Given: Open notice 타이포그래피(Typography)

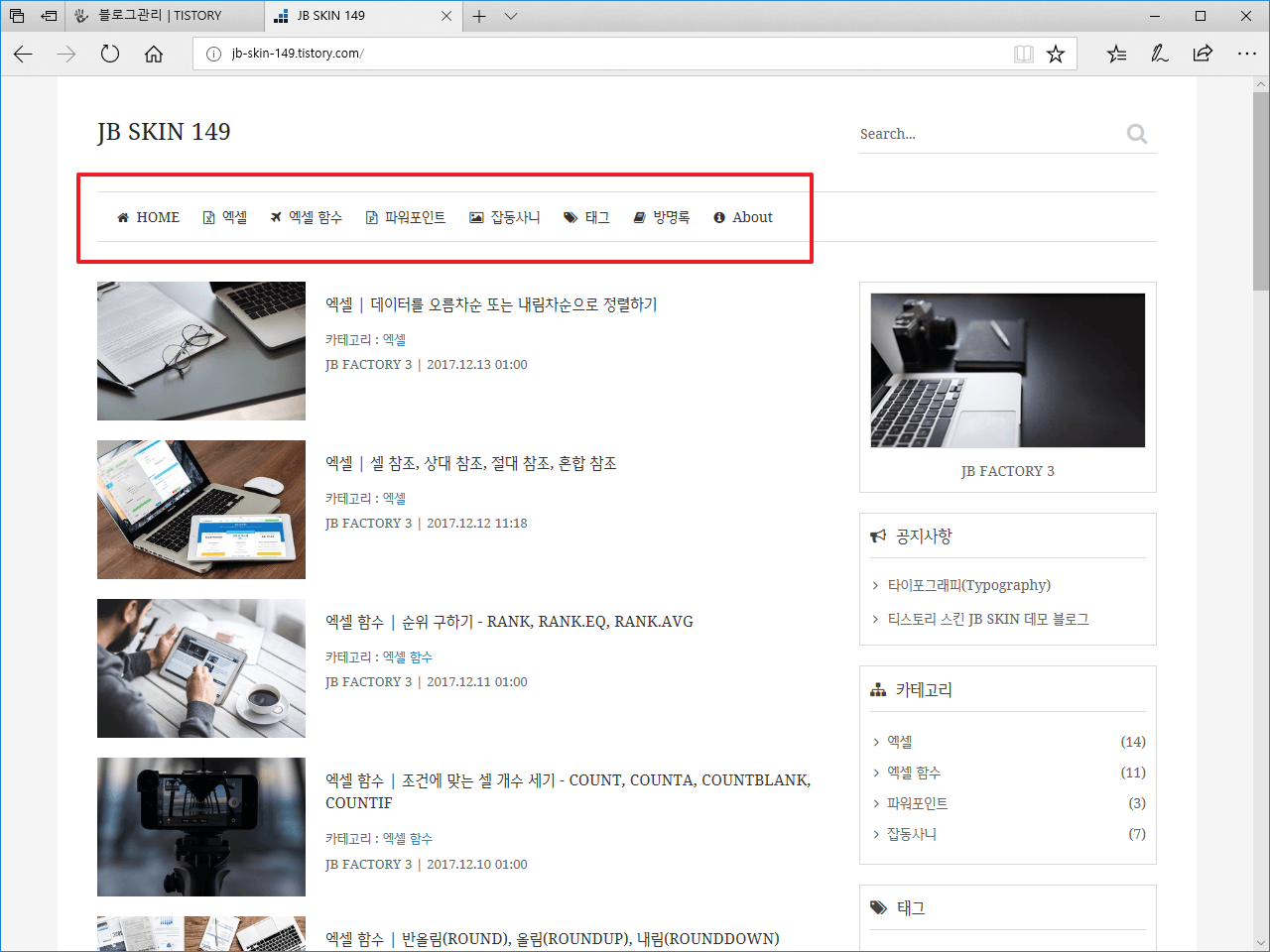Looking at the screenshot, I should (969, 585).
